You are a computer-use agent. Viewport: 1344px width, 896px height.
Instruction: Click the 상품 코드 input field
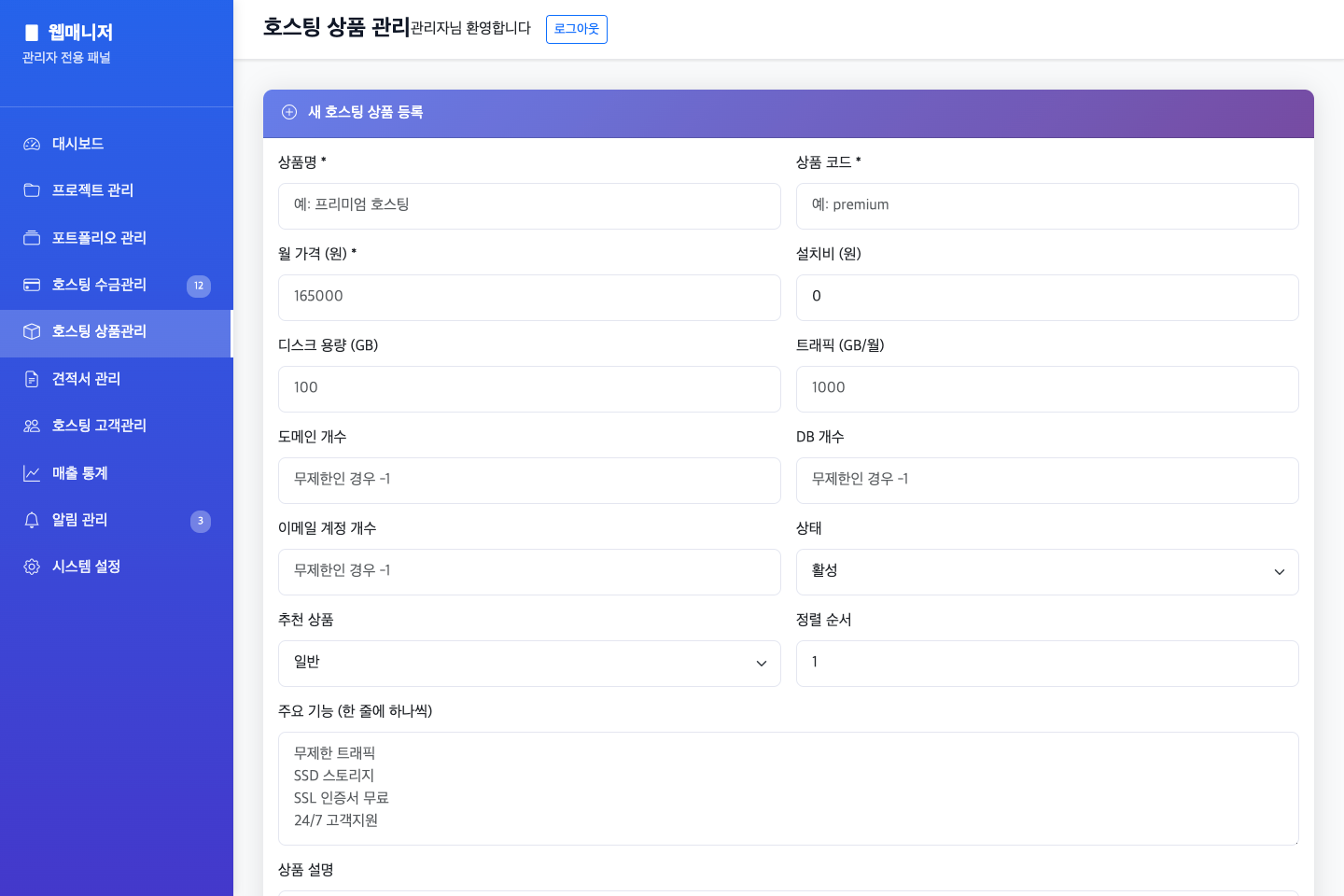tap(1047, 206)
